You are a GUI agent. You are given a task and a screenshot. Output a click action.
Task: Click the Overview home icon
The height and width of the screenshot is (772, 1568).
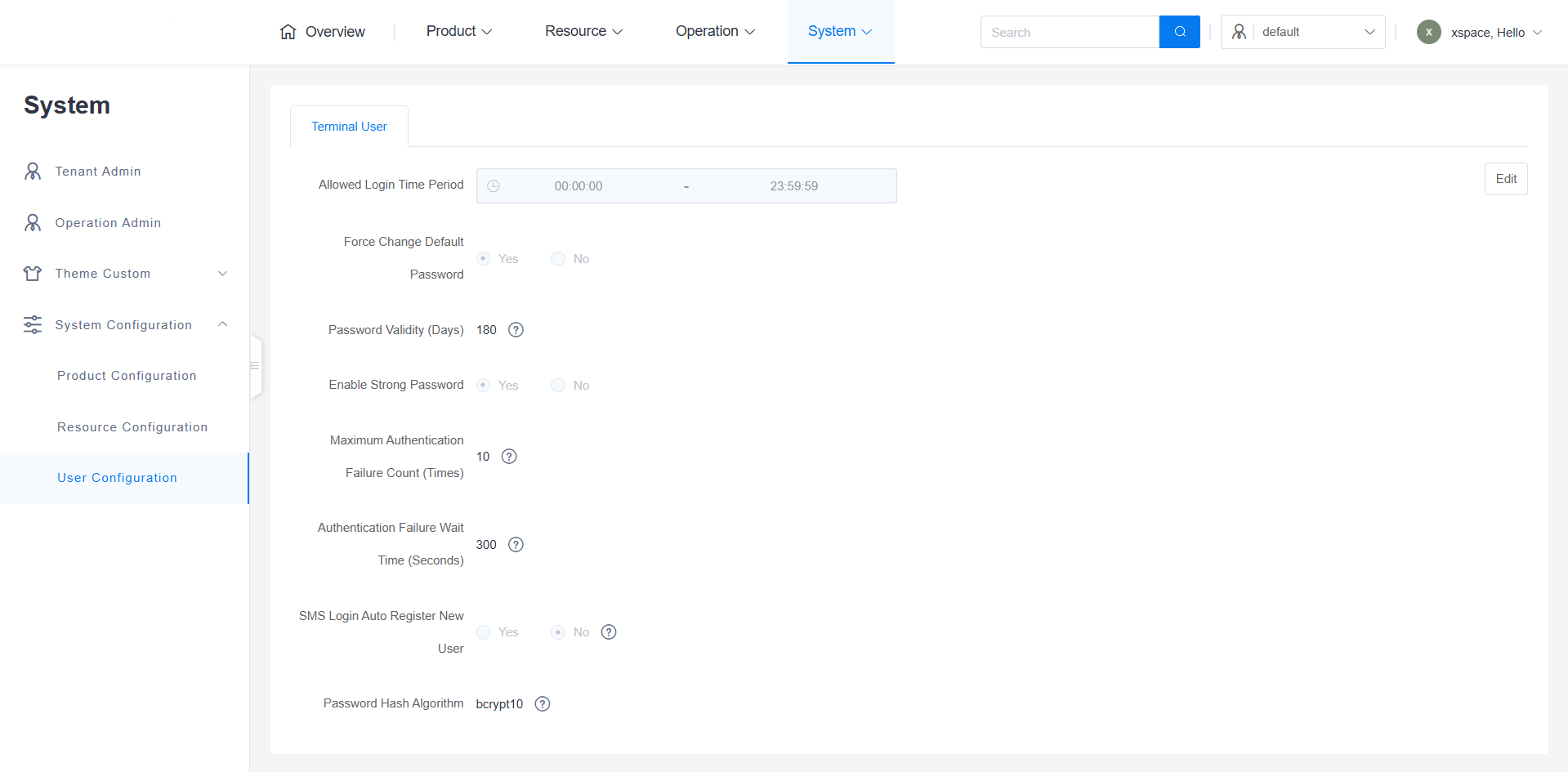point(288,32)
